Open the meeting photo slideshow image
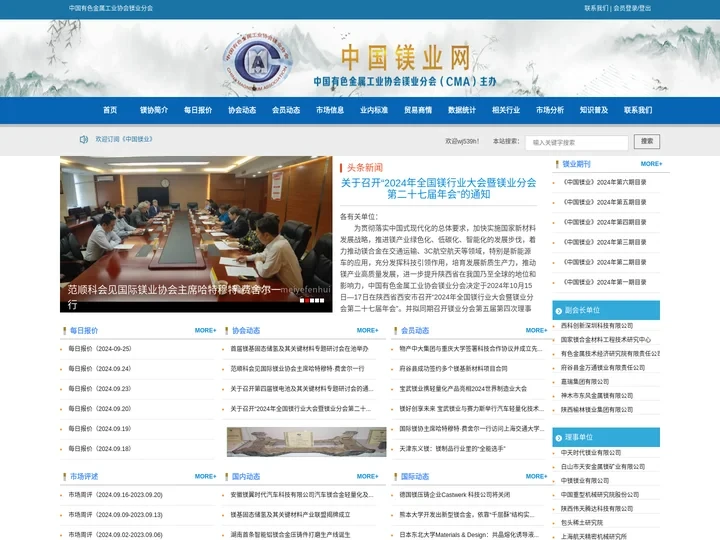720x540 pixels. [x=196, y=234]
